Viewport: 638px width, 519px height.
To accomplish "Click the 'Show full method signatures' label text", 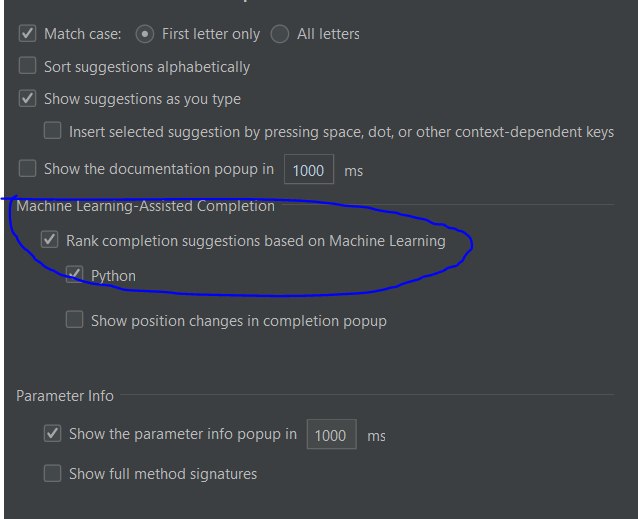I will coord(163,474).
